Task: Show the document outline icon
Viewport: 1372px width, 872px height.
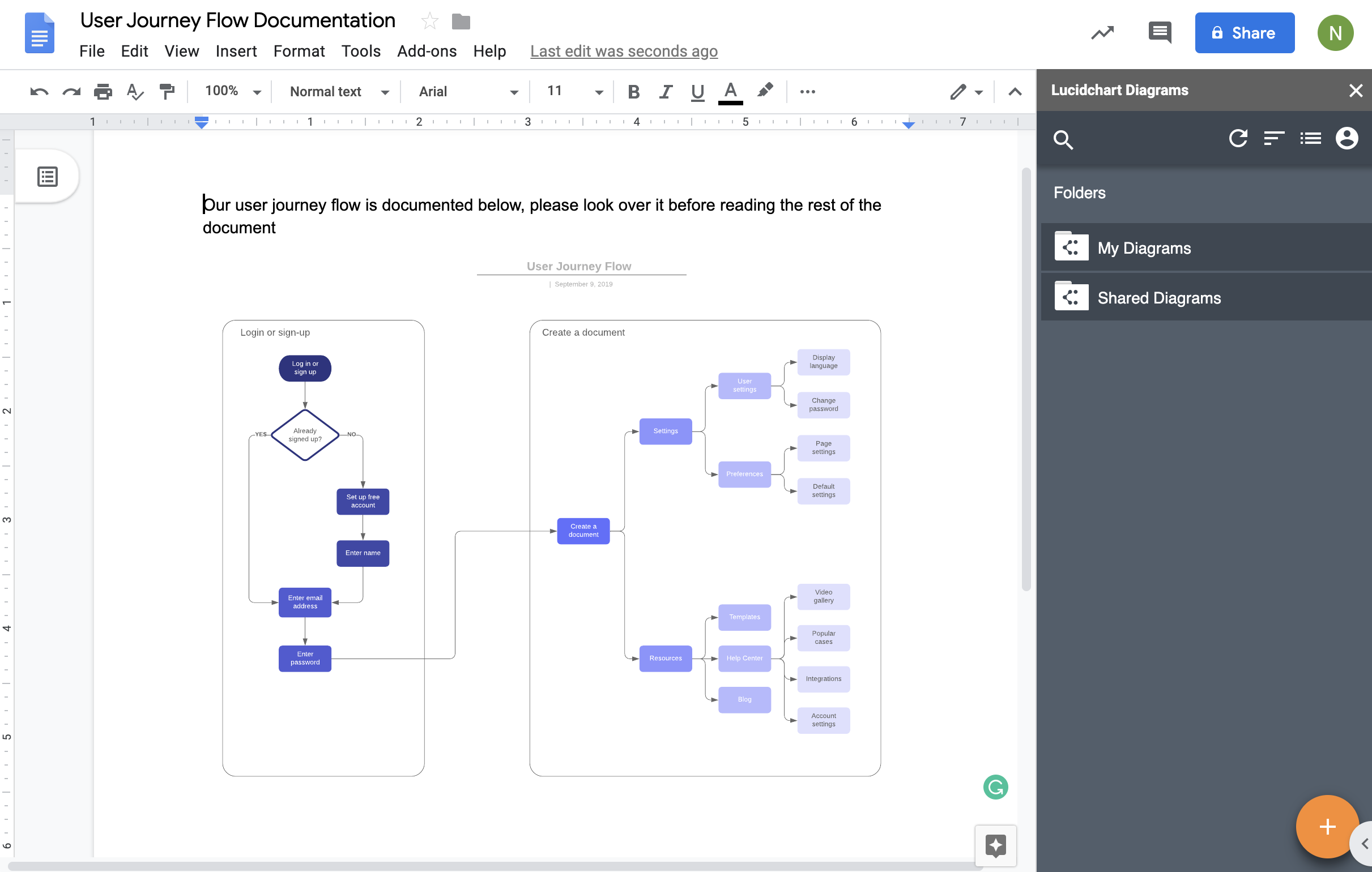Action: pyautogui.click(x=46, y=177)
